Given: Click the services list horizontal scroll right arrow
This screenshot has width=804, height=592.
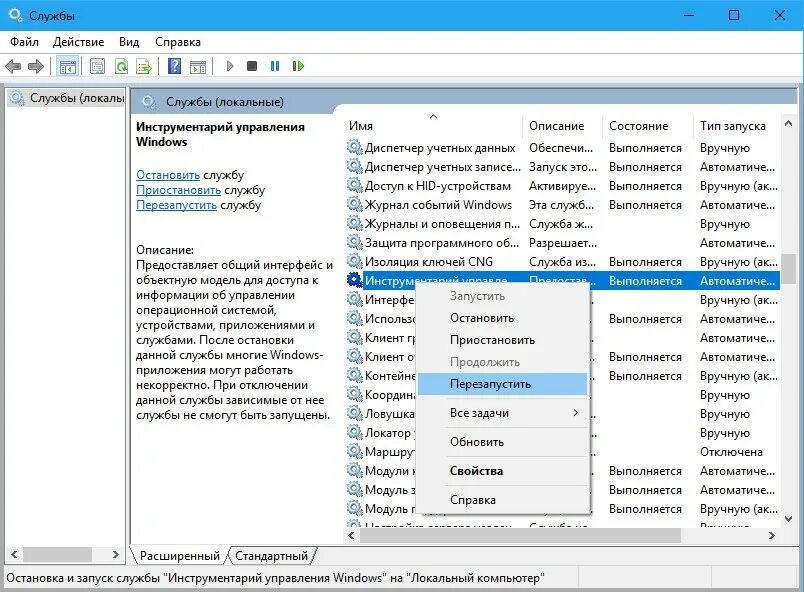Looking at the screenshot, I should tap(772, 536).
